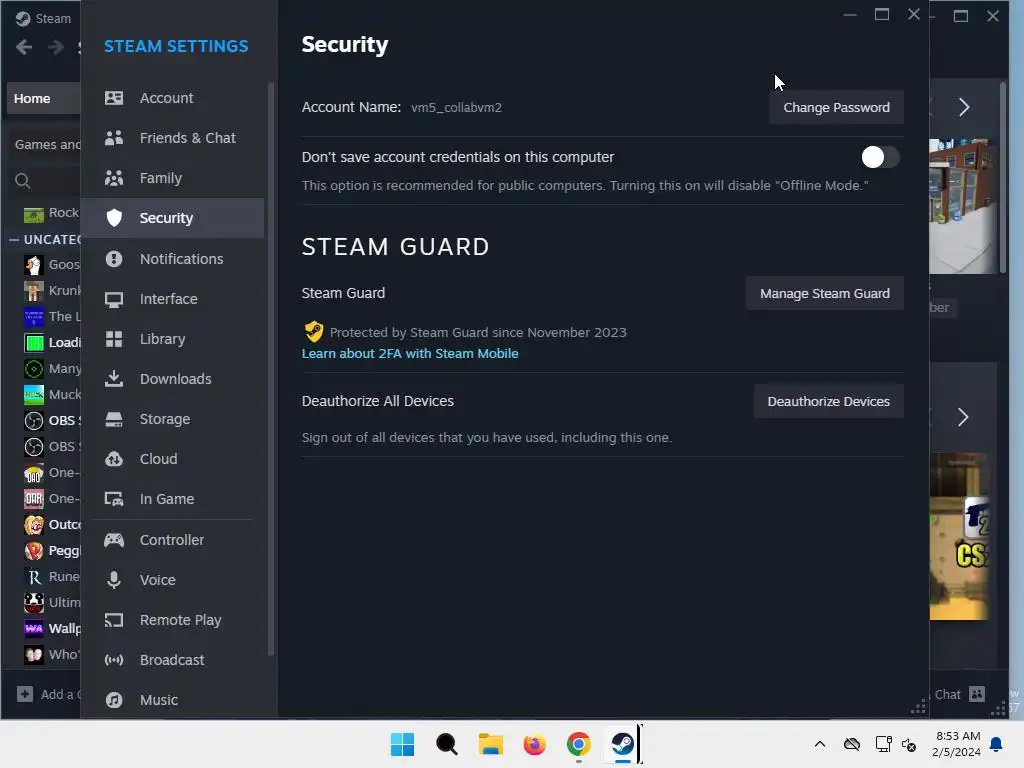Screen dimensions: 1024x768
Task: Select the OBS Studio entry below Muck
Action: 52,420
